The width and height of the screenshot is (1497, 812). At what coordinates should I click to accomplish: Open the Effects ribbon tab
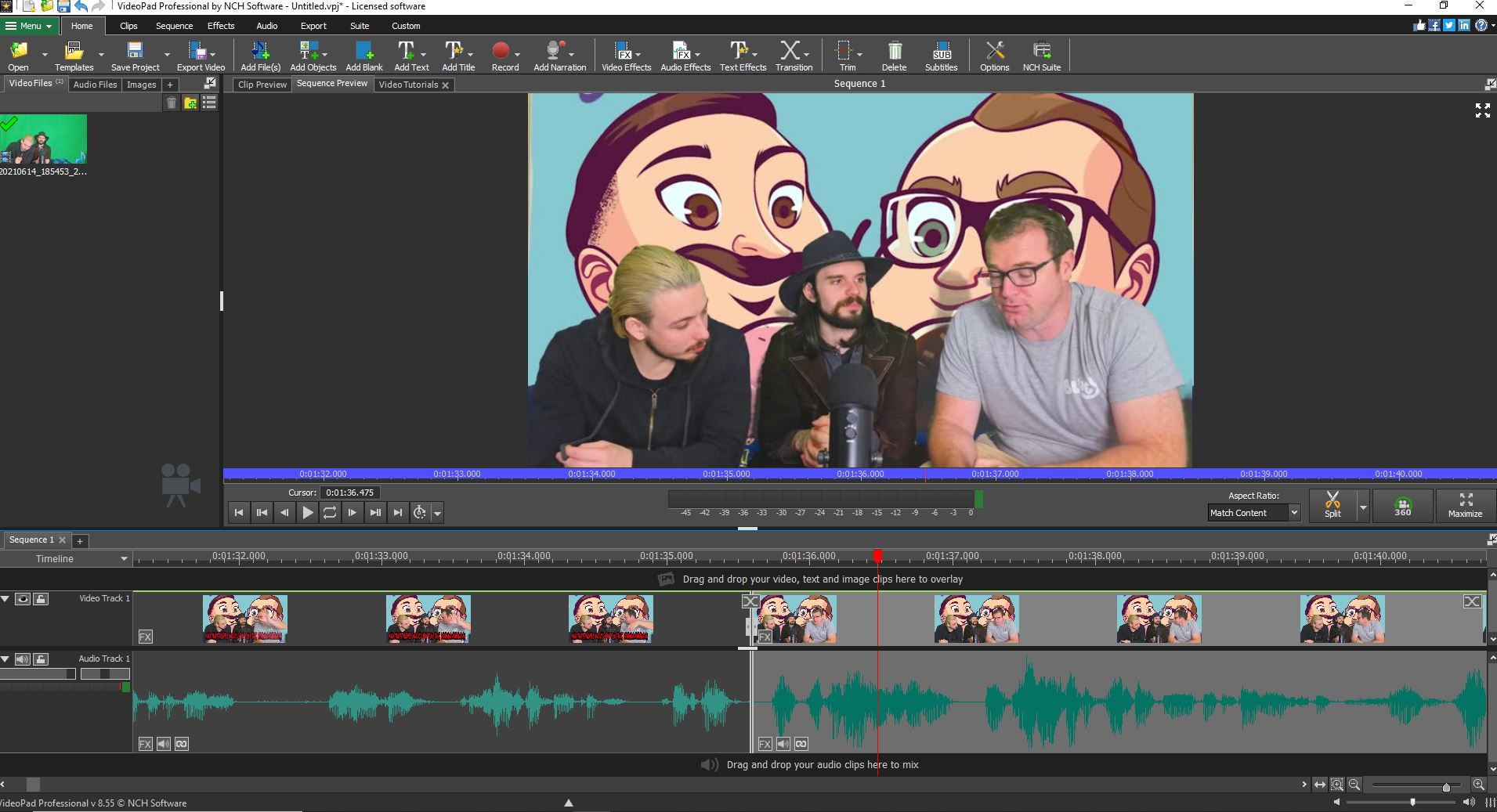221,26
